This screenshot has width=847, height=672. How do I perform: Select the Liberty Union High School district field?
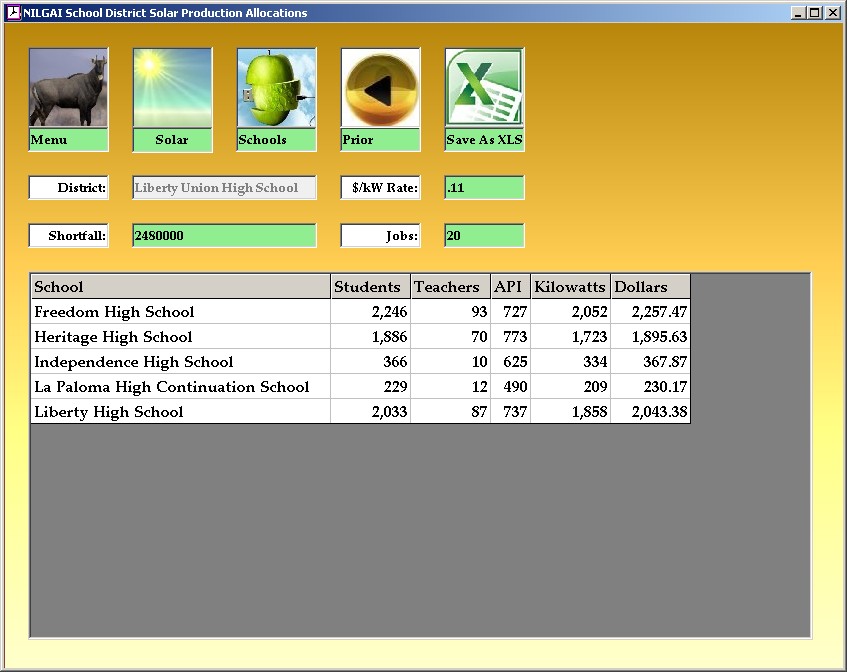pyautogui.click(x=223, y=187)
